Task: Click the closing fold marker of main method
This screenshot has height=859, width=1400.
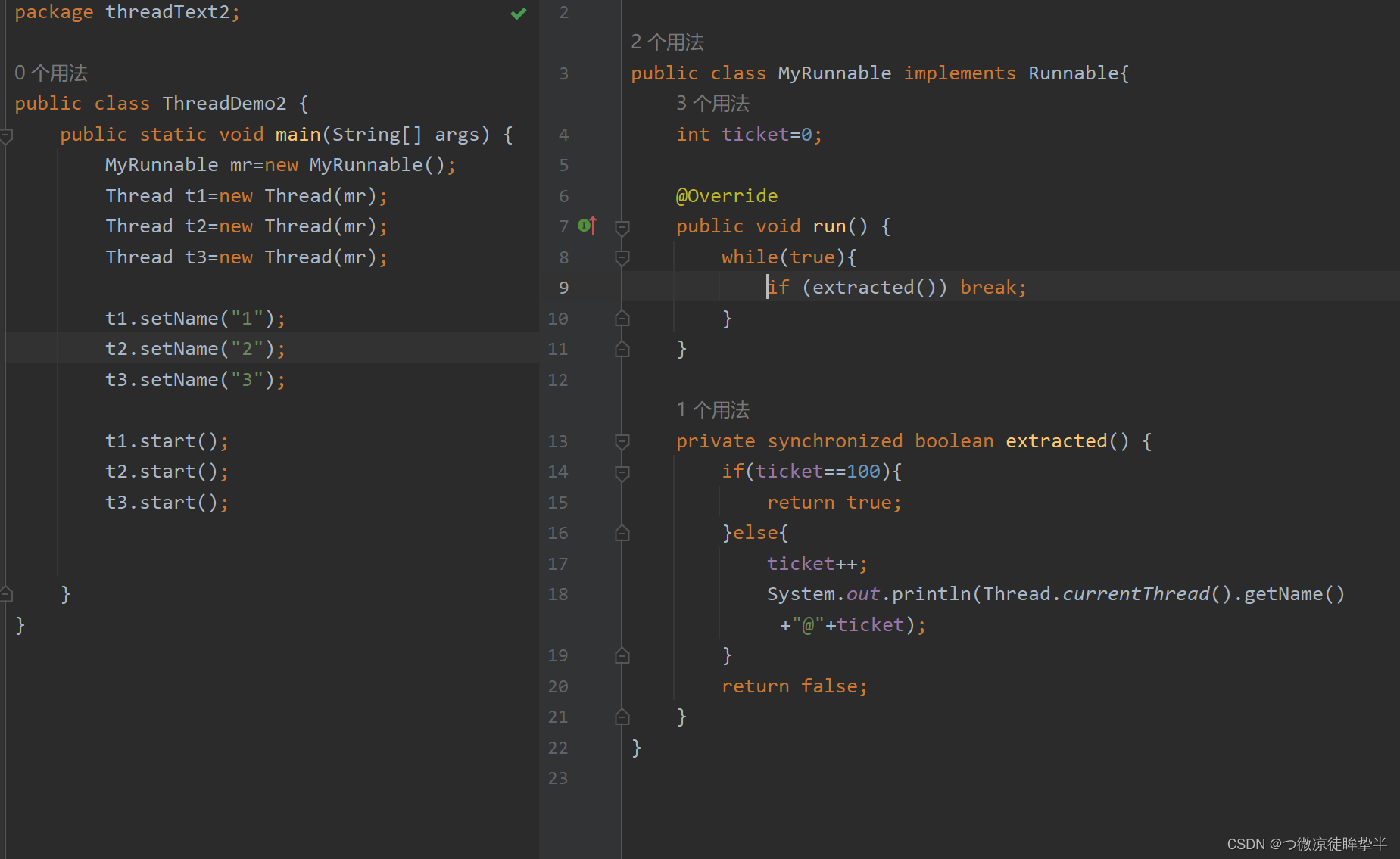Action: [x=7, y=594]
